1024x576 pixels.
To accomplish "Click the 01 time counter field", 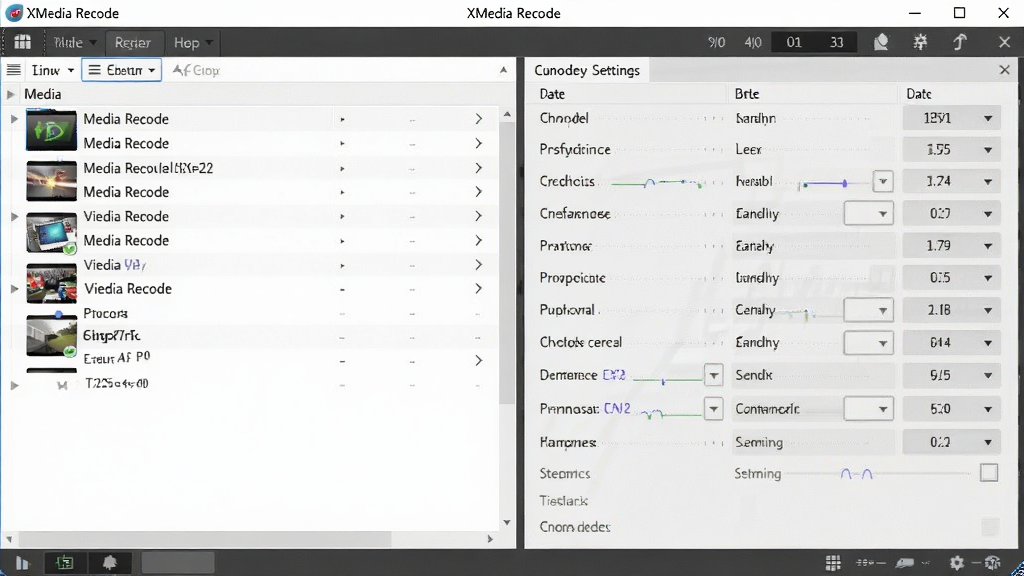I will [793, 42].
